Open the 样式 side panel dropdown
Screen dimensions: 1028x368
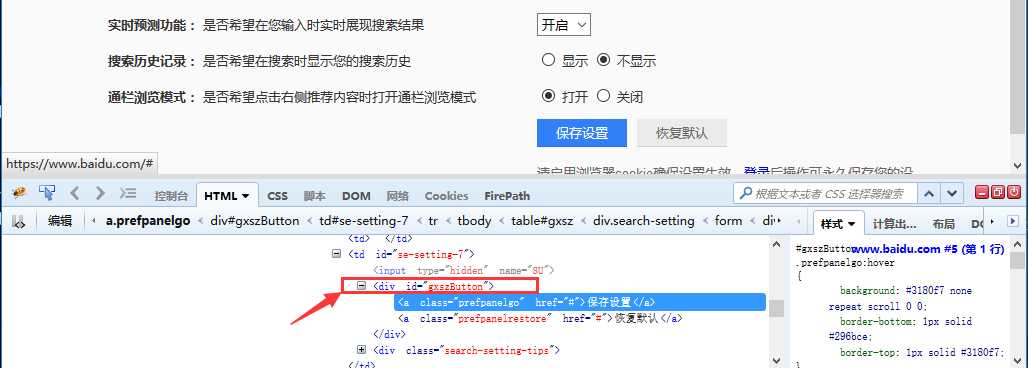[852, 224]
